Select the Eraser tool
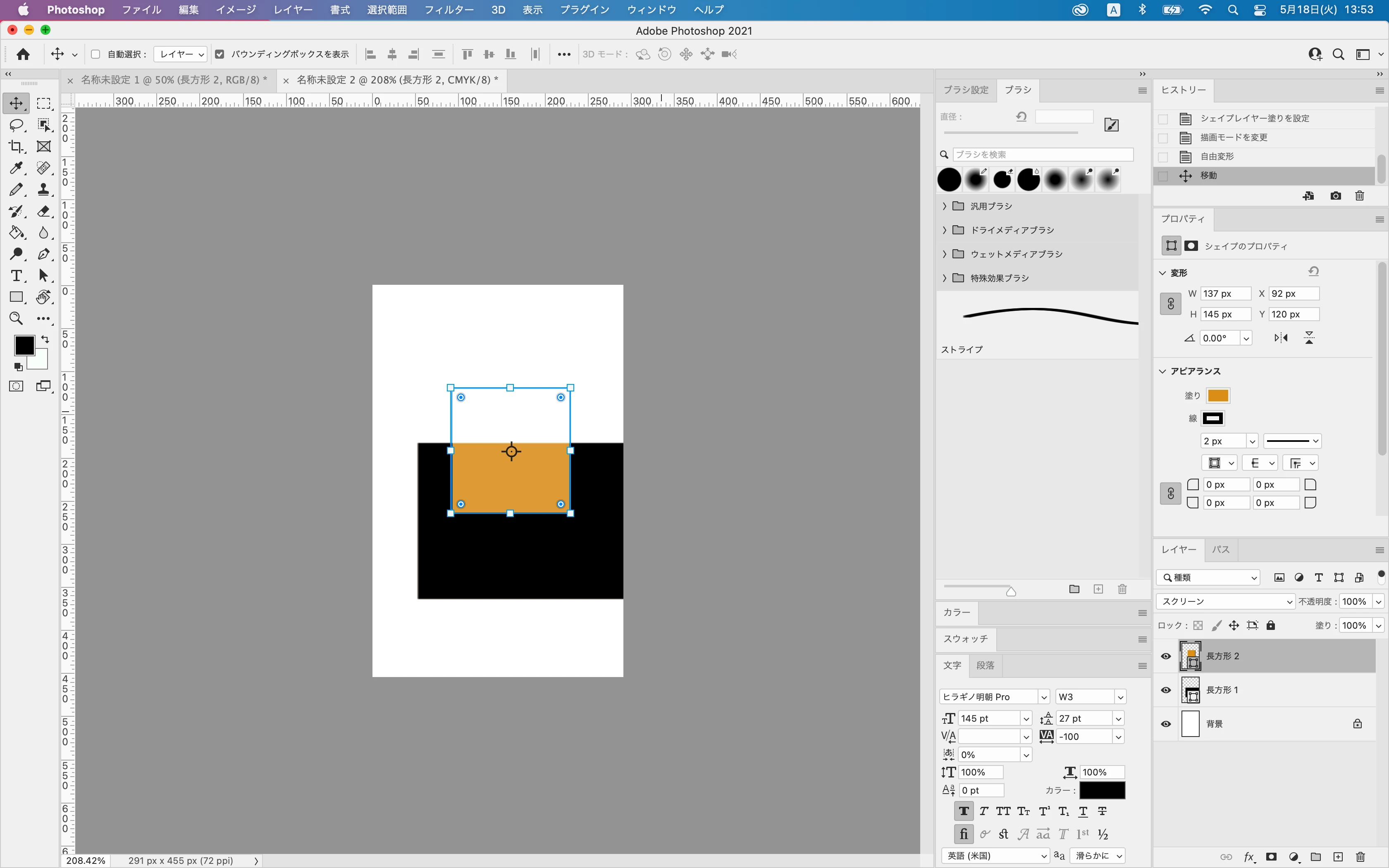1389x868 pixels. [44, 211]
